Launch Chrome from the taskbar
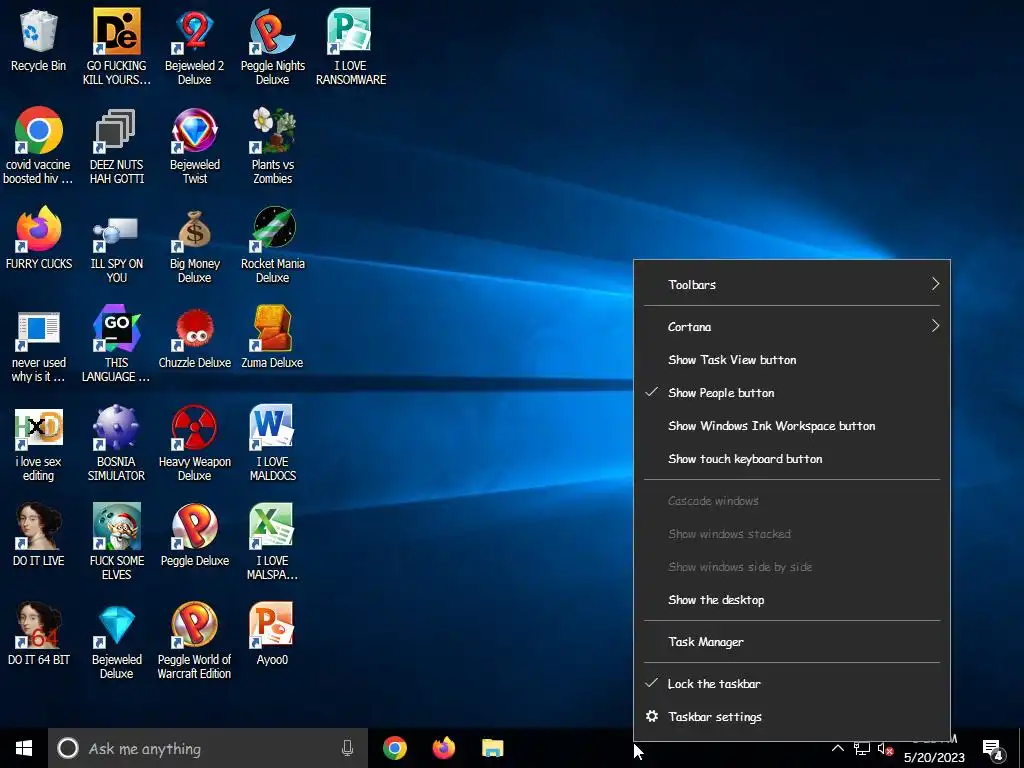1024x768 pixels. pos(394,748)
